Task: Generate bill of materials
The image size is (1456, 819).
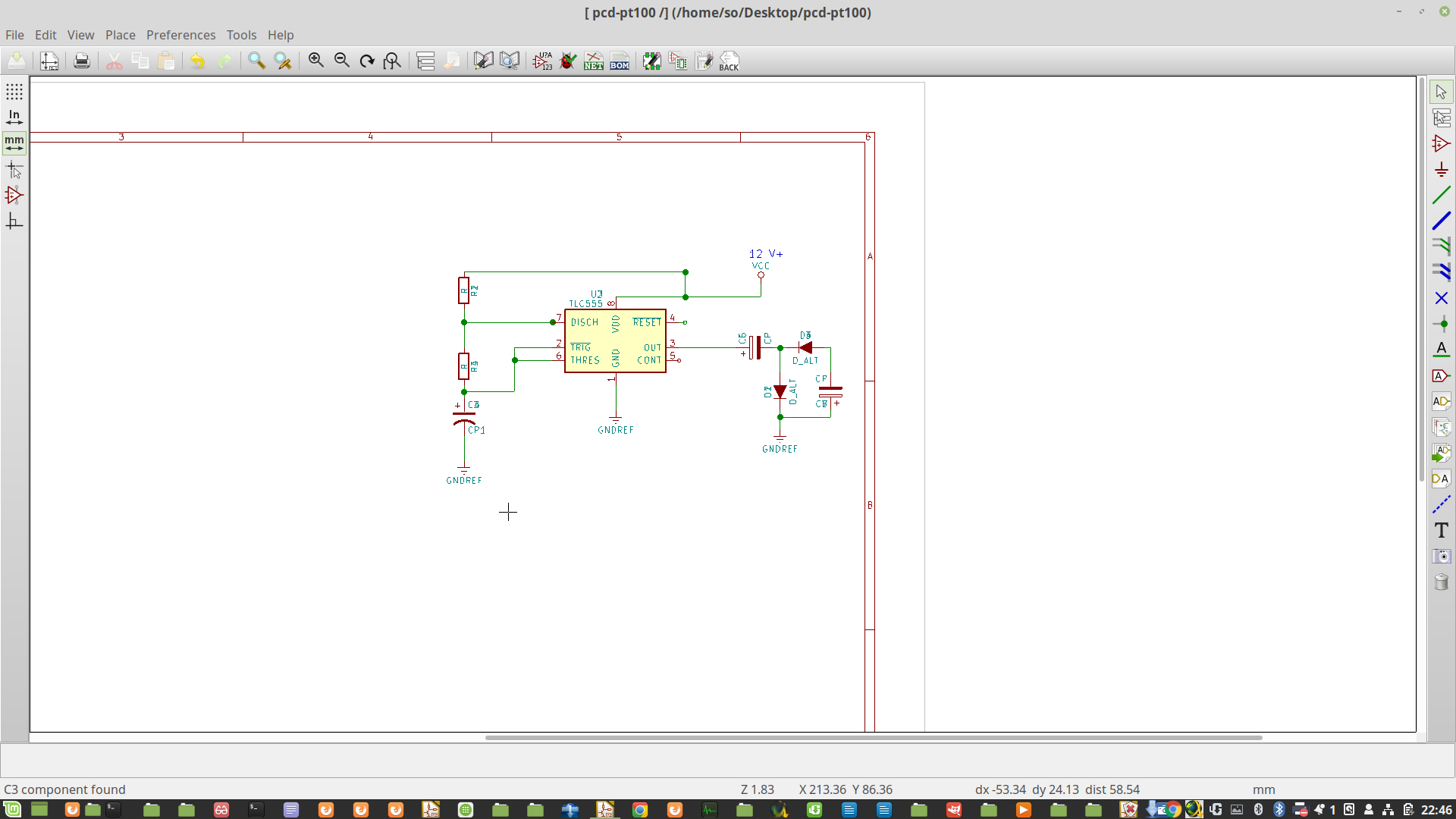Action: [x=620, y=61]
